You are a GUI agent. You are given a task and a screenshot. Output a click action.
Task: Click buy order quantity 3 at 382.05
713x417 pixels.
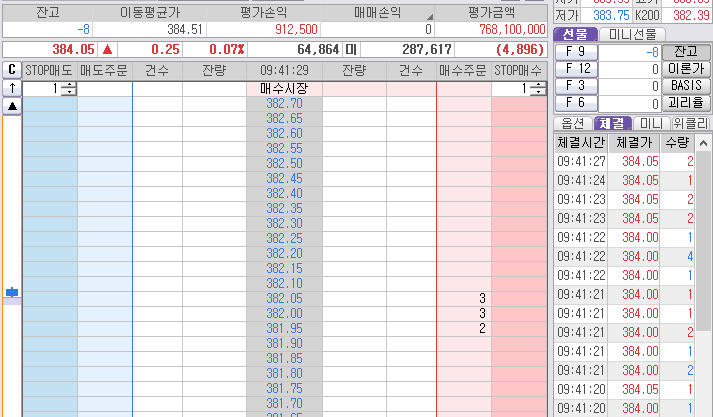[x=464, y=299]
